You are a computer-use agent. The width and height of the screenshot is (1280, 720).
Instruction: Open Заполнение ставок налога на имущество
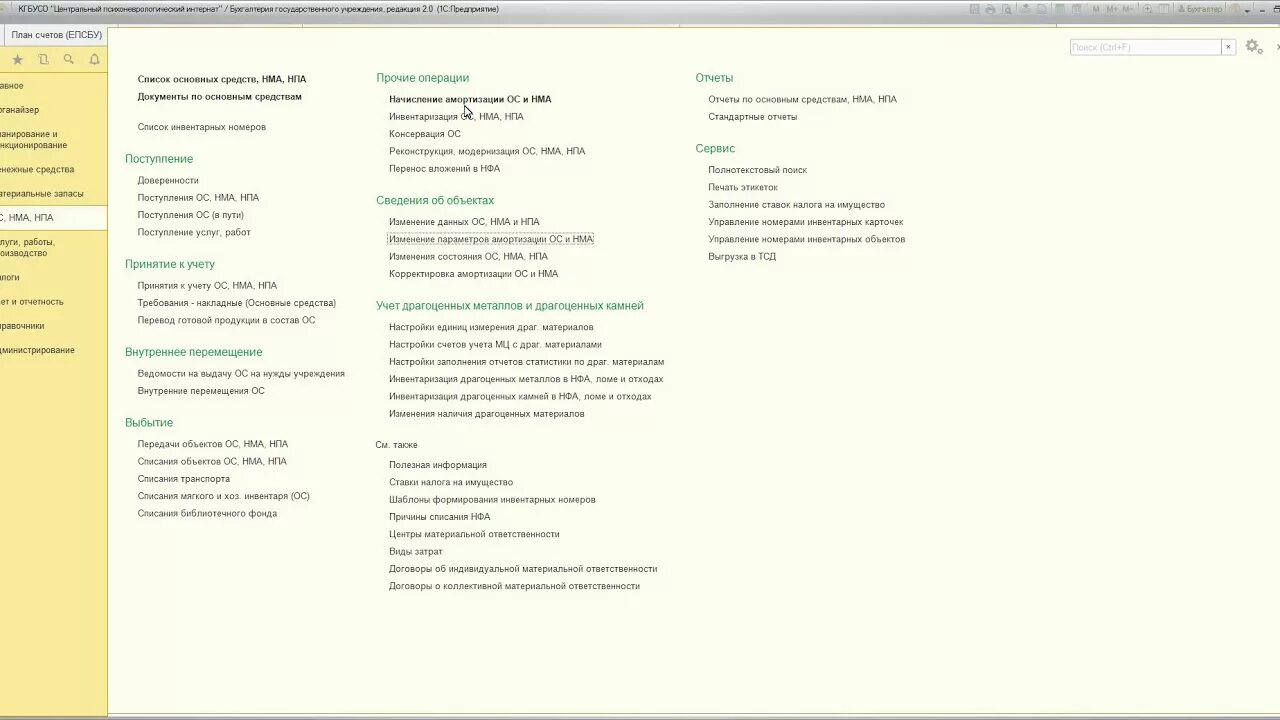[x=797, y=205]
